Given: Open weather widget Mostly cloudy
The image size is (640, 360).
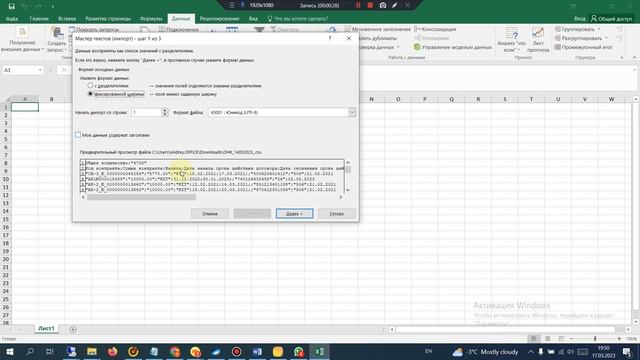Looking at the screenshot, I should pos(485,351).
